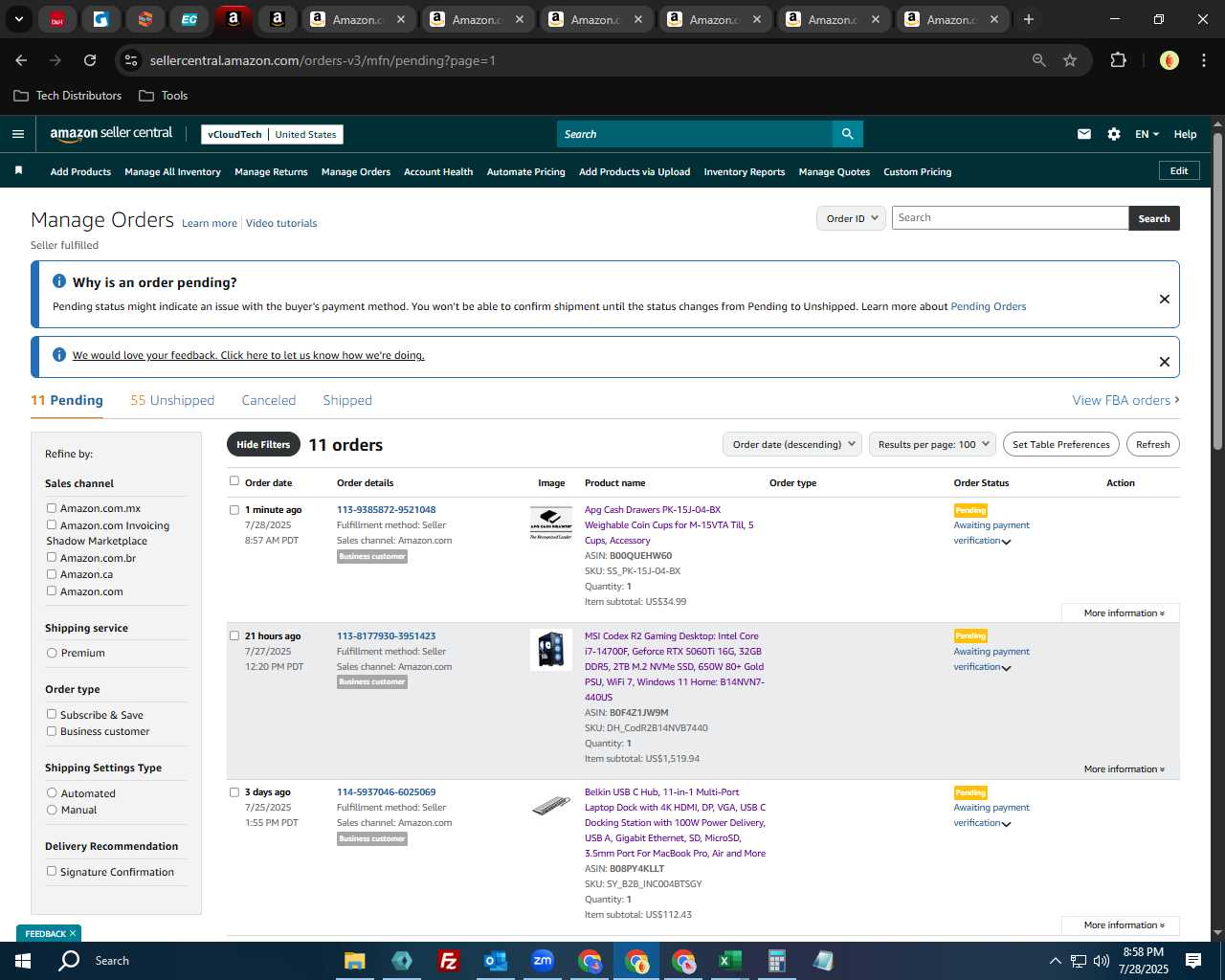This screenshot has height=980, width=1225.
Task: Switch to the Canceled tab
Action: pos(269,400)
